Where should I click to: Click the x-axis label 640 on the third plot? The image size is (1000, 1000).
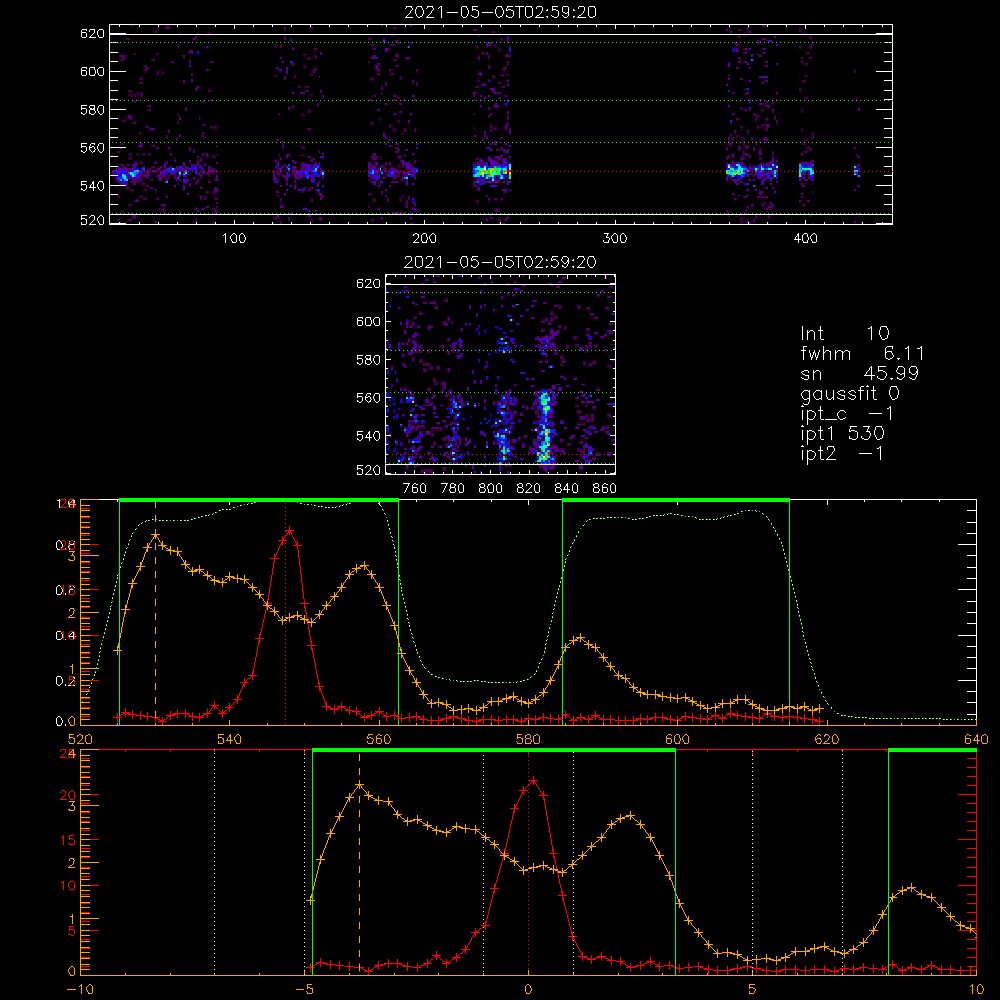(976, 740)
